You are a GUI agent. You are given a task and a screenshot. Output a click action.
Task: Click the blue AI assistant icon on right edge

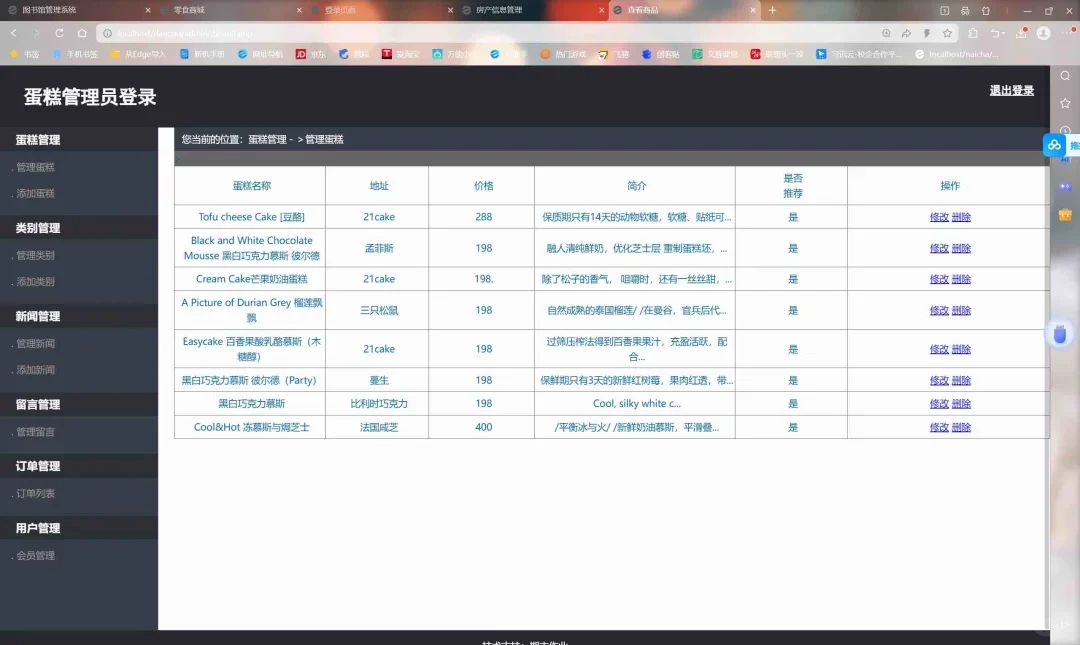point(1054,145)
